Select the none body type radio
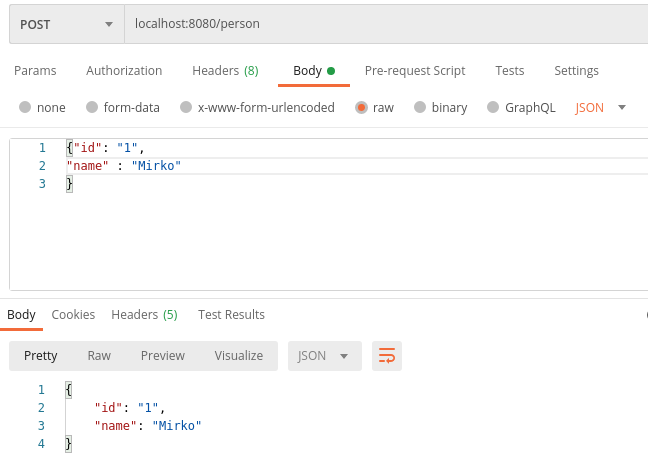This screenshot has height=469, width=648. point(25,107)
